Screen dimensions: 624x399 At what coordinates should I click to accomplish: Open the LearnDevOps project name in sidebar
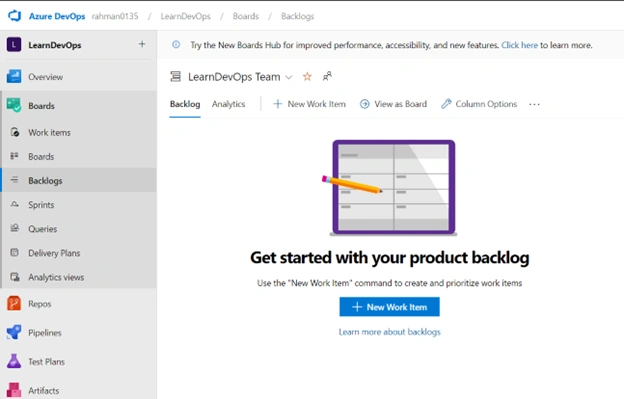click(x=55, y=45)
